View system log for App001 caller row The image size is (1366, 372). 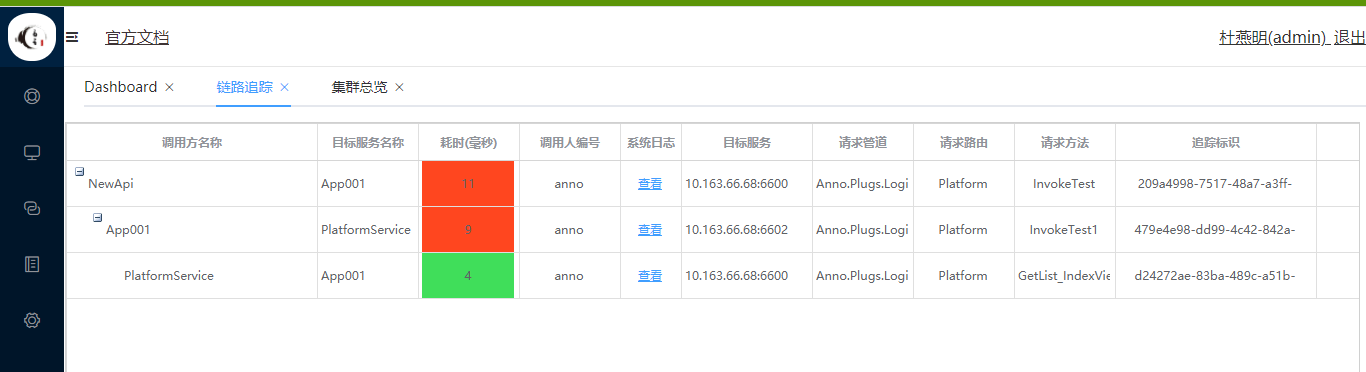[x=650, y=230]
